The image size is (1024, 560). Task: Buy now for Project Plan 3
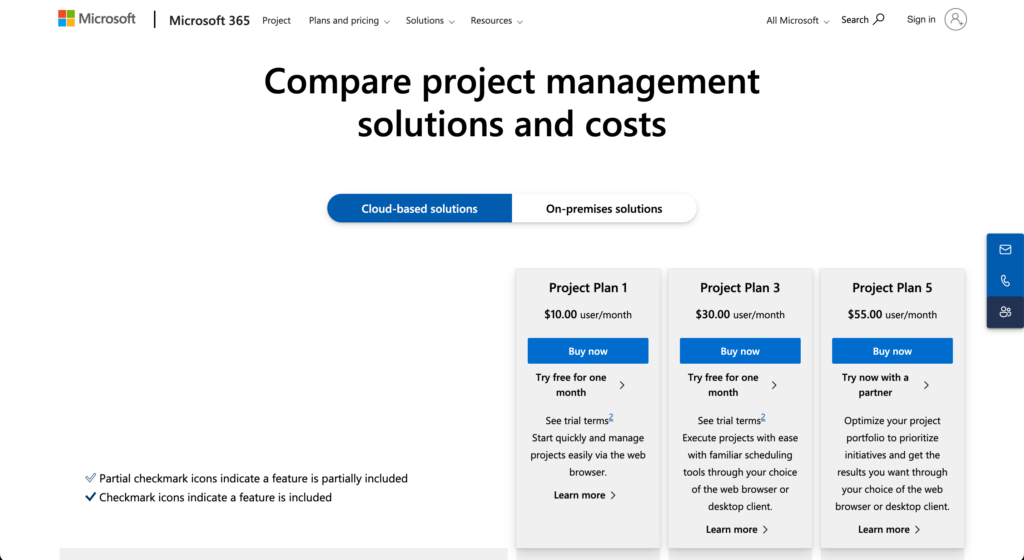pos(740,350)
